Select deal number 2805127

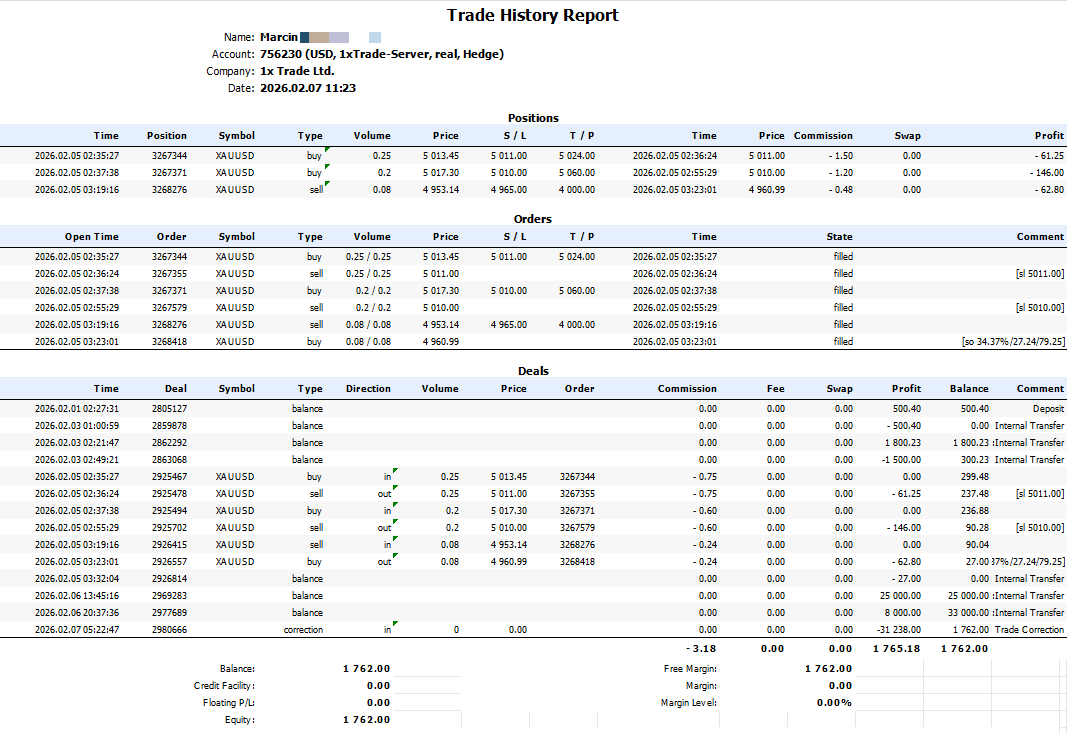click(169, 409)
